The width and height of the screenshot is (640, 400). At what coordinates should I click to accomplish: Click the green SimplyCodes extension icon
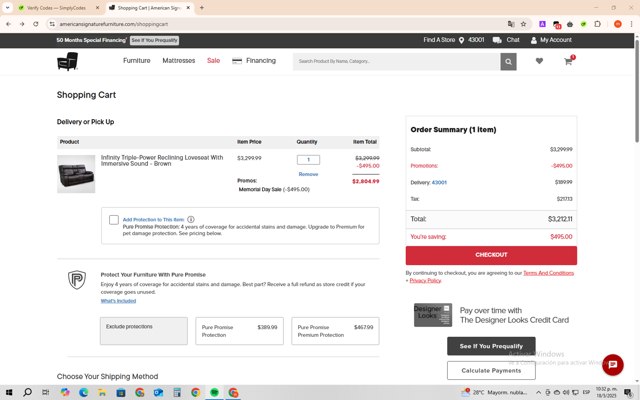click(x=584, y=24)
